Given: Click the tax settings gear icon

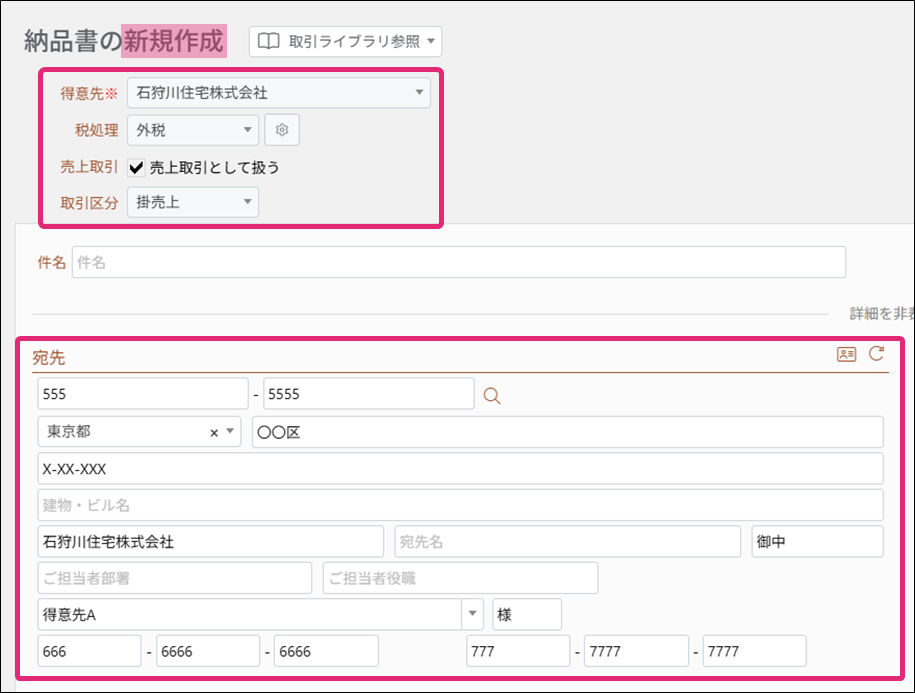Looking at the screenshot, I should [281, 130].
